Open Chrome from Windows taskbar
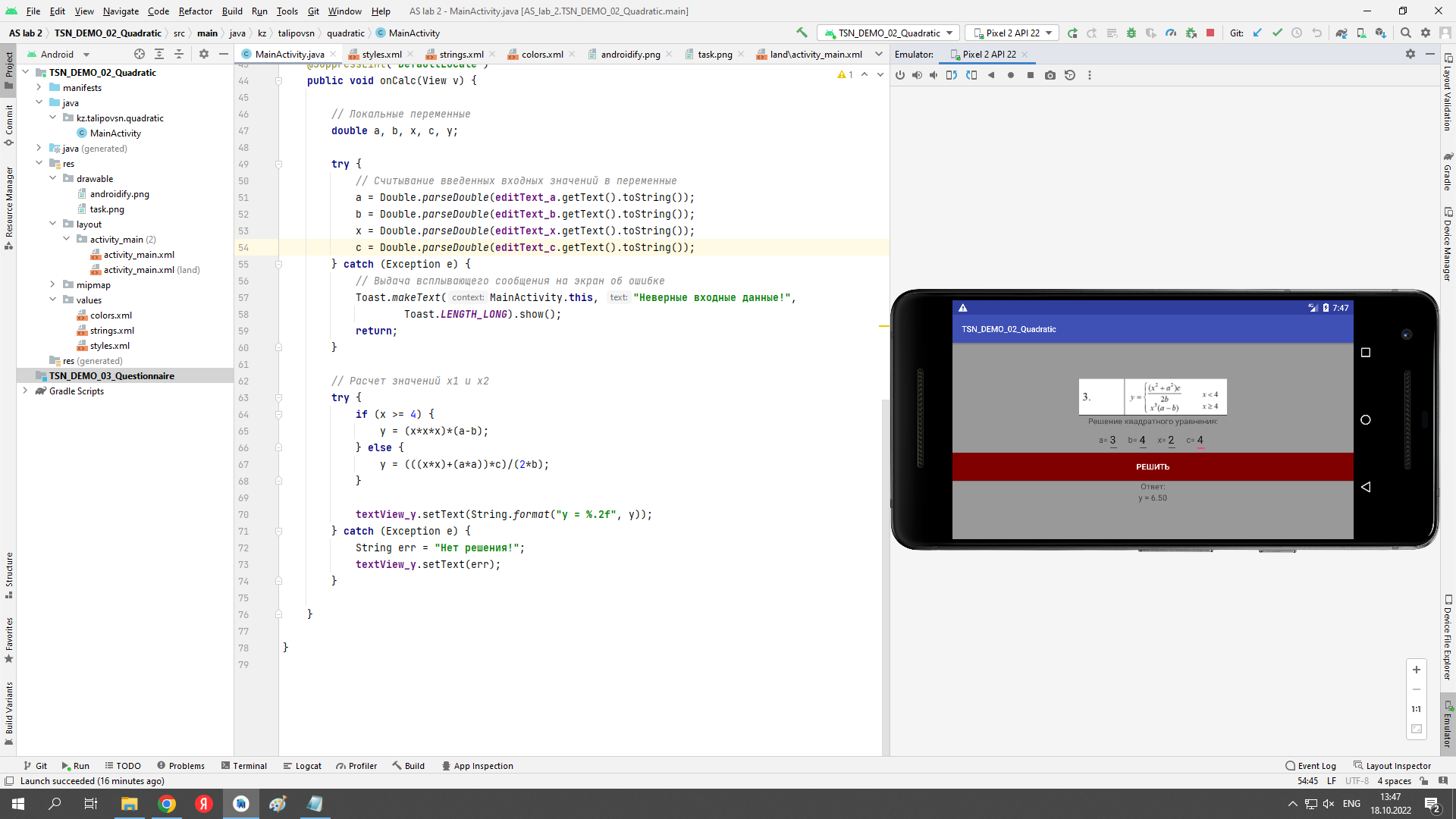 (167, 804)
